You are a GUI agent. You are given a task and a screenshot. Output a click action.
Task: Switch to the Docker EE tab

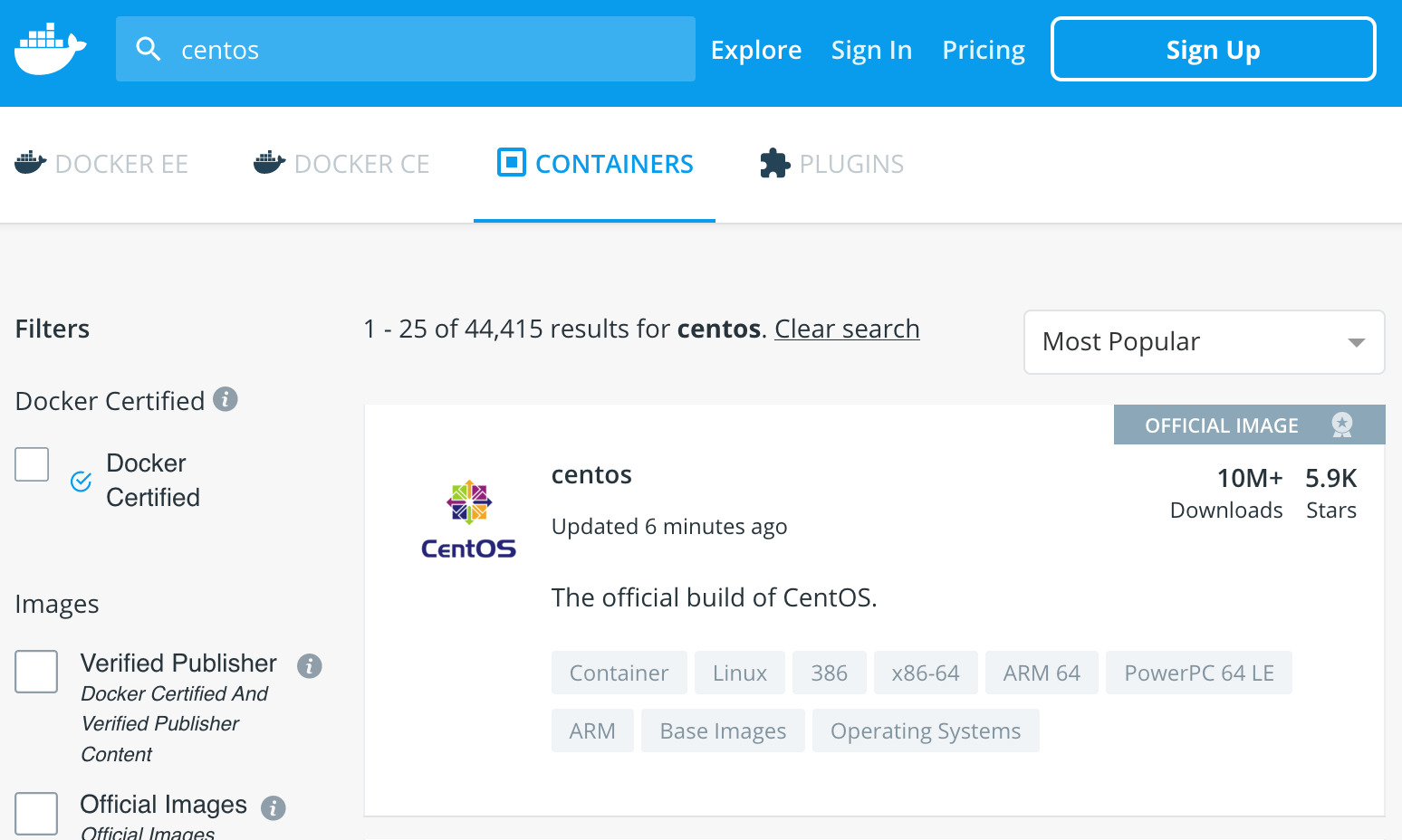pos(101,164)
